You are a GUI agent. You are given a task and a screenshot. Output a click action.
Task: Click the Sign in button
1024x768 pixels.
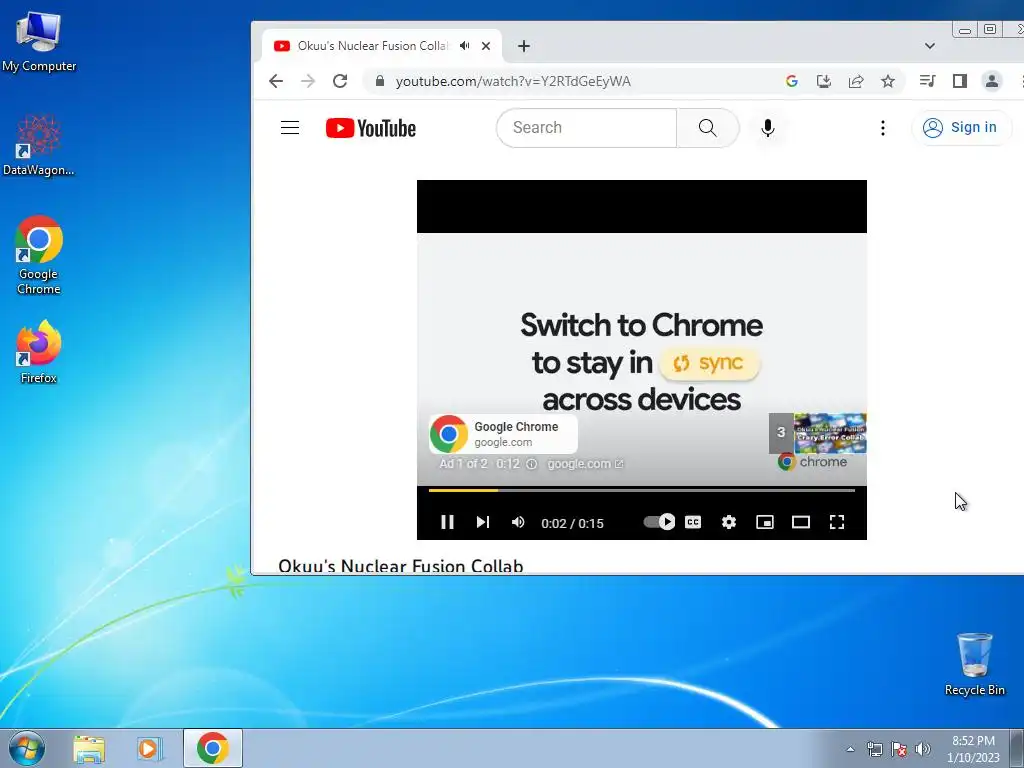point(961,127)
